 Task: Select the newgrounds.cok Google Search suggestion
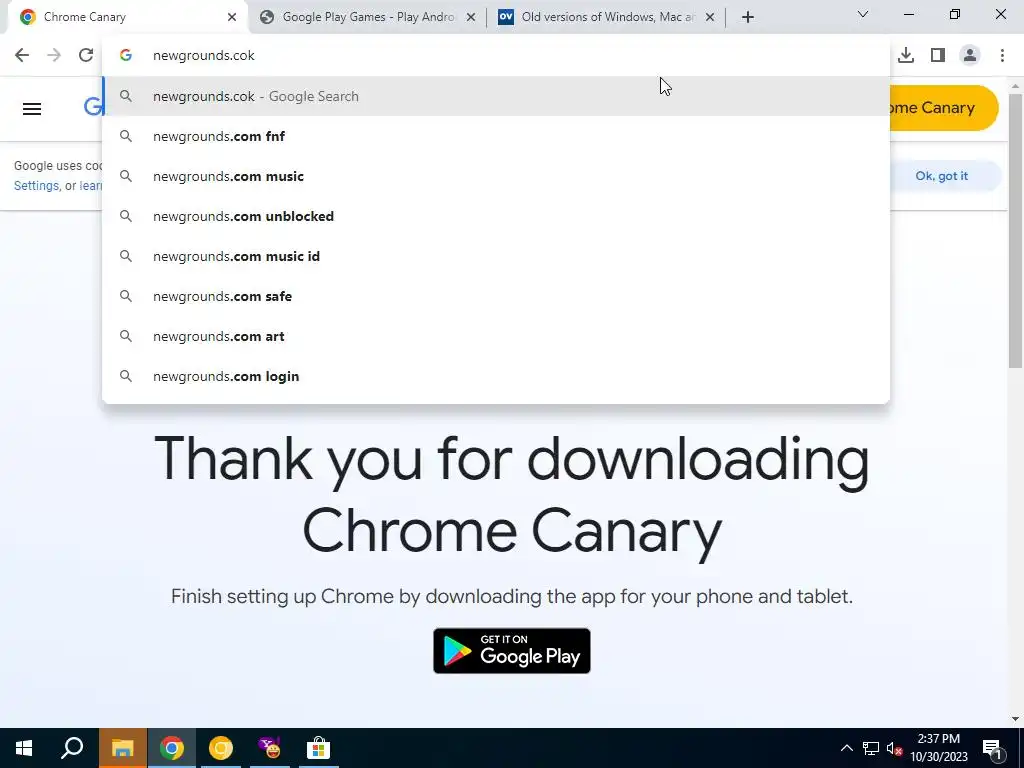[496, 96]
